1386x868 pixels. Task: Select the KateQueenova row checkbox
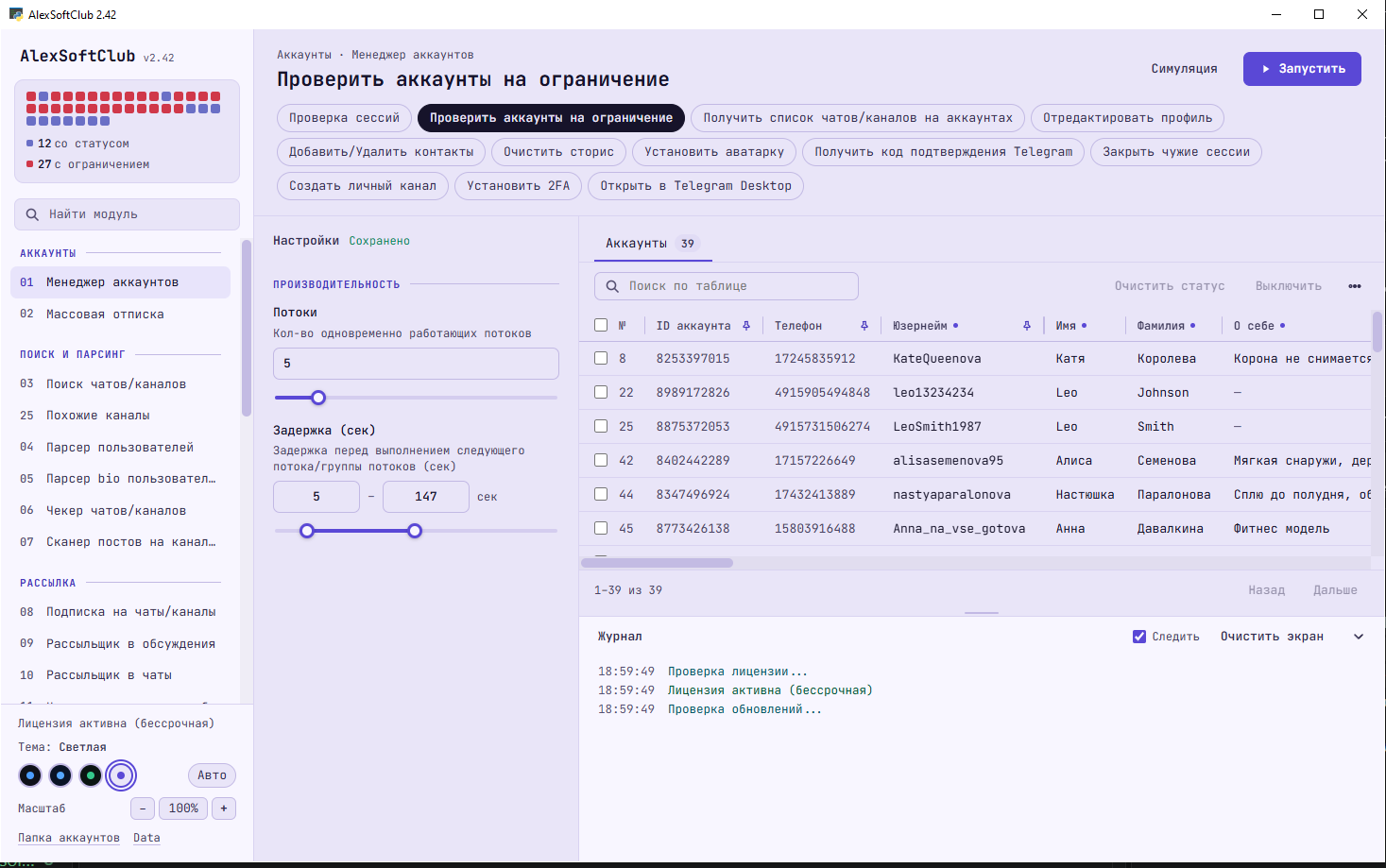[x=601, y=358]
